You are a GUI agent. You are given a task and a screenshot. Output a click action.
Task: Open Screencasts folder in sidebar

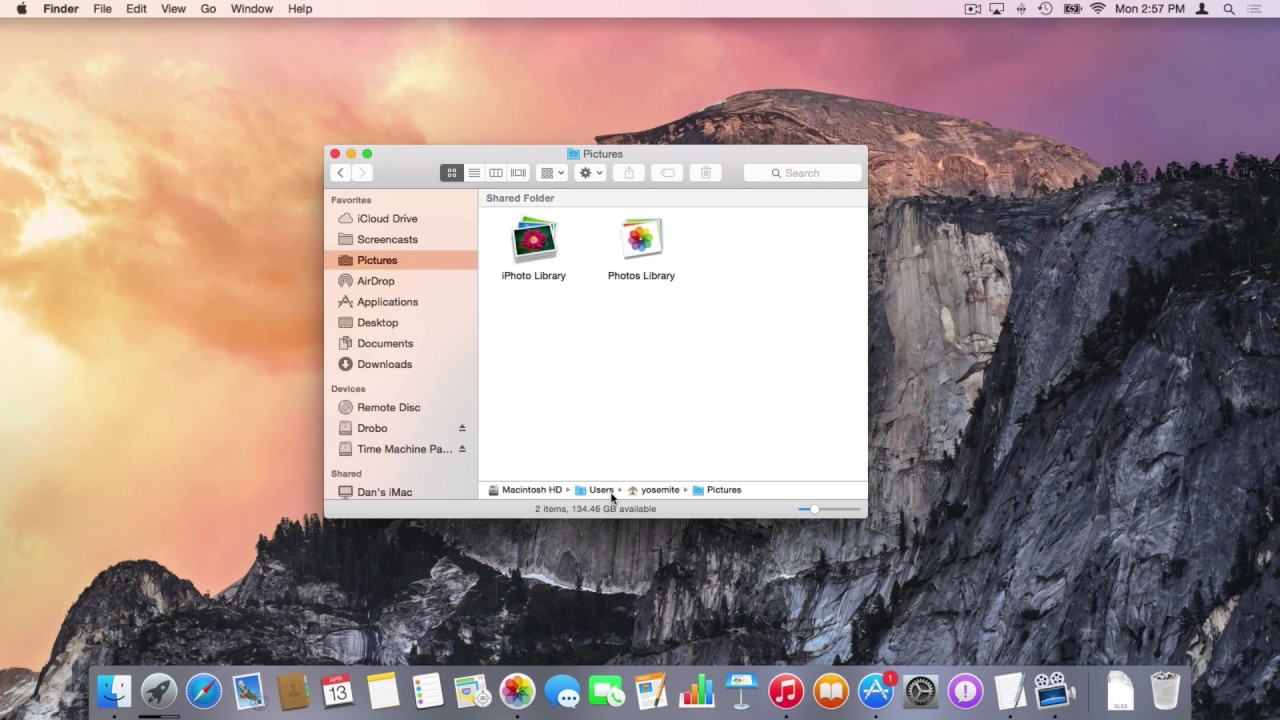400,240
